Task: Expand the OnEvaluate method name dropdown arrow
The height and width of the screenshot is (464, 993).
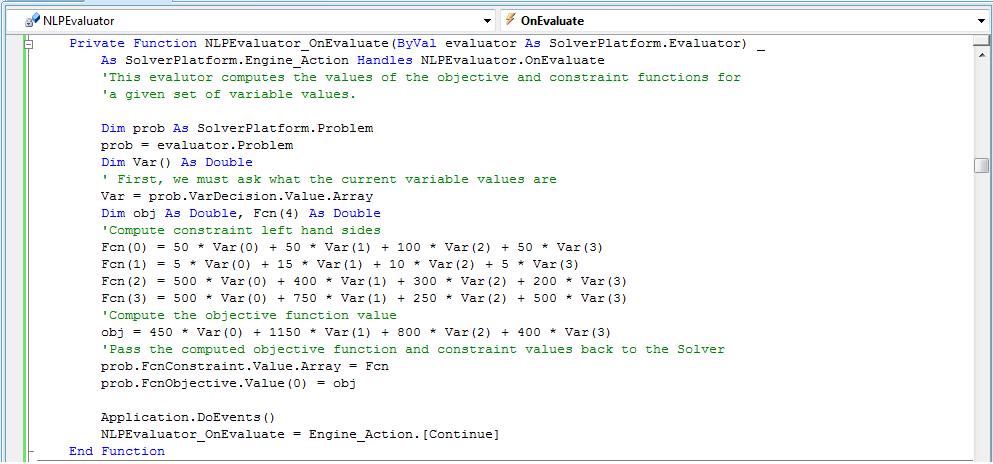Action: (981, 21)
